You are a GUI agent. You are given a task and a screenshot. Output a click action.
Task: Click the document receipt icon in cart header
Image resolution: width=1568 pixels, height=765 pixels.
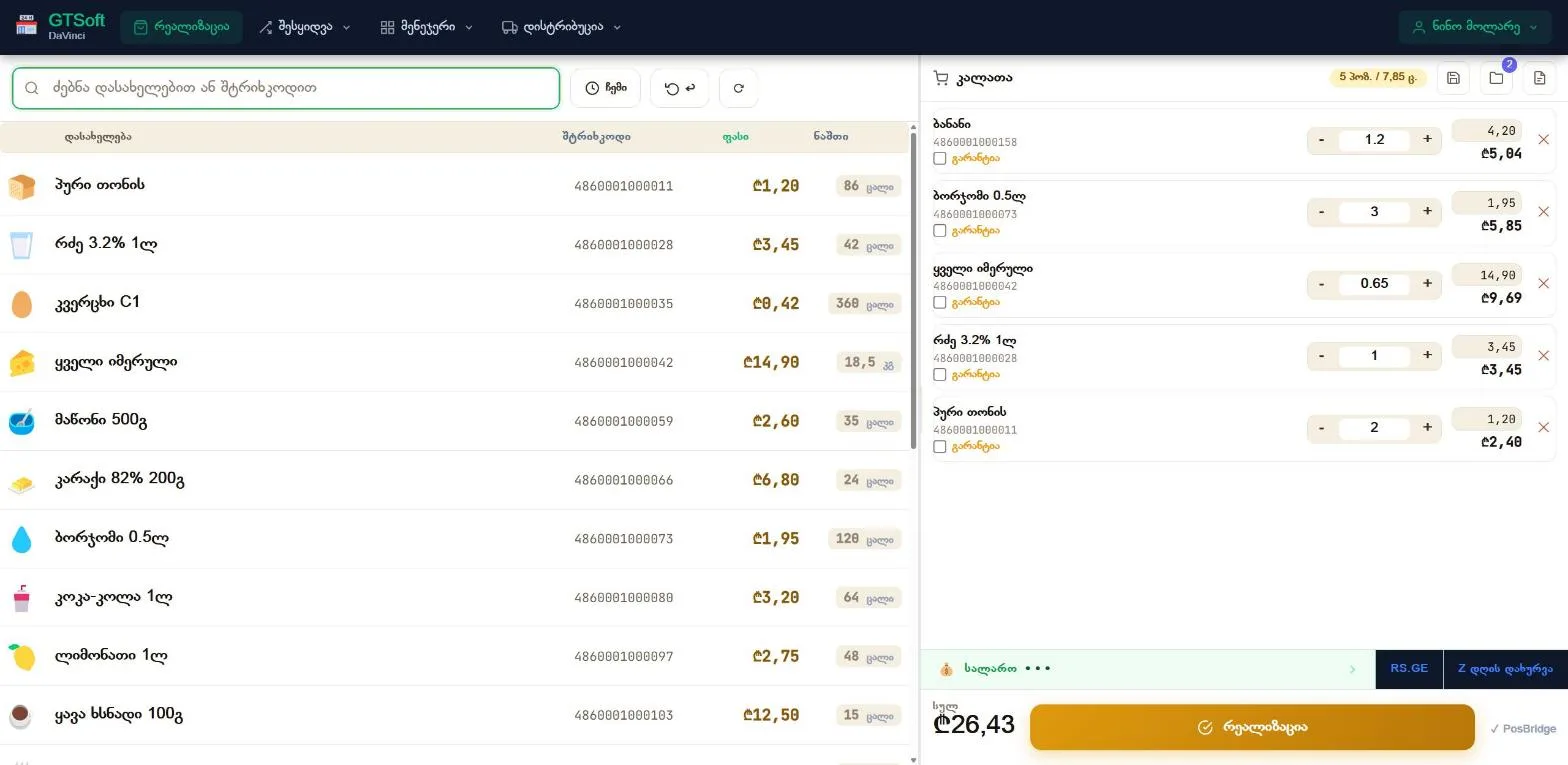pyautogui.click(x=1540, y=78)
